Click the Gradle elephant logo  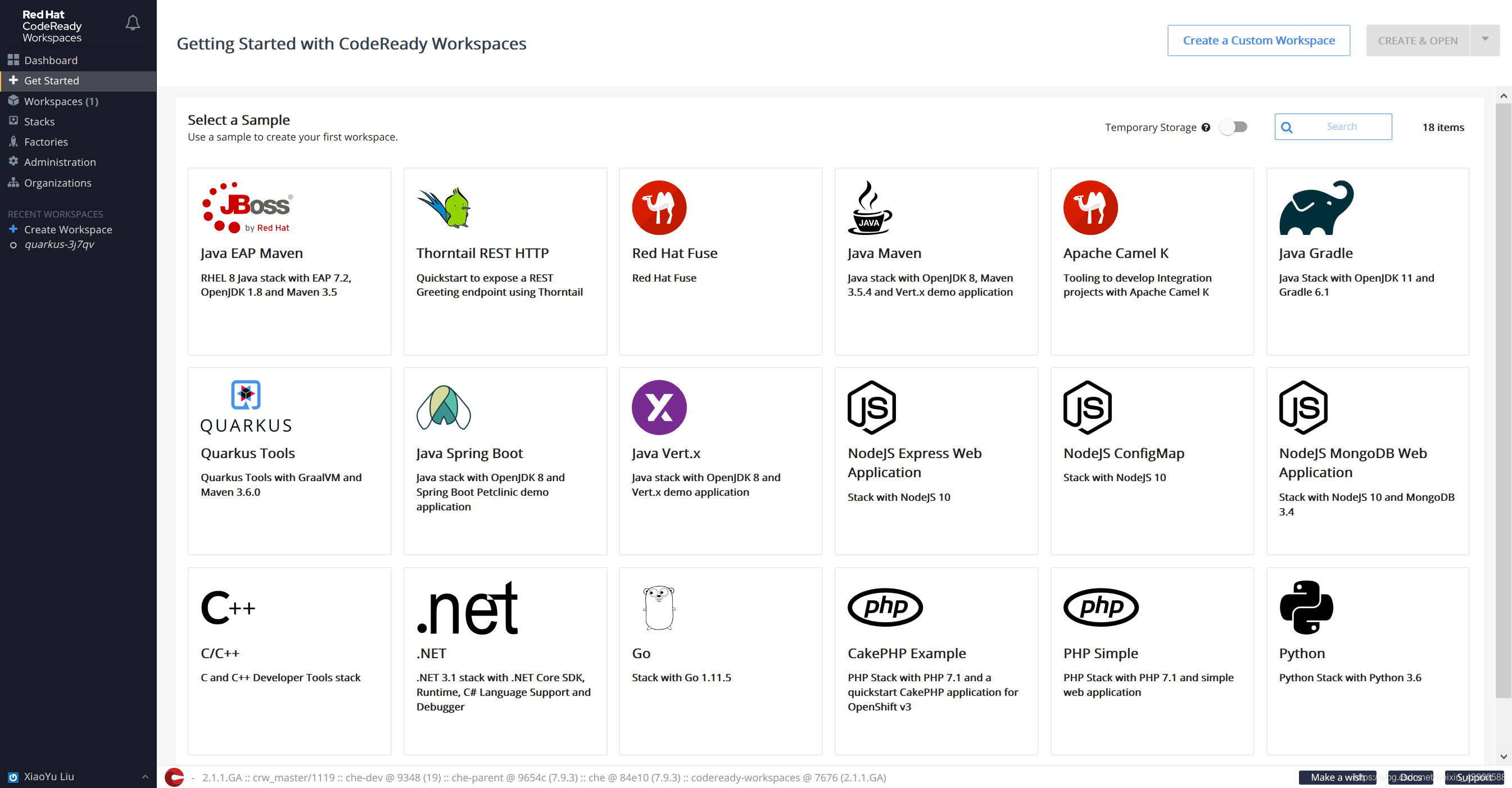[1316, 207]
